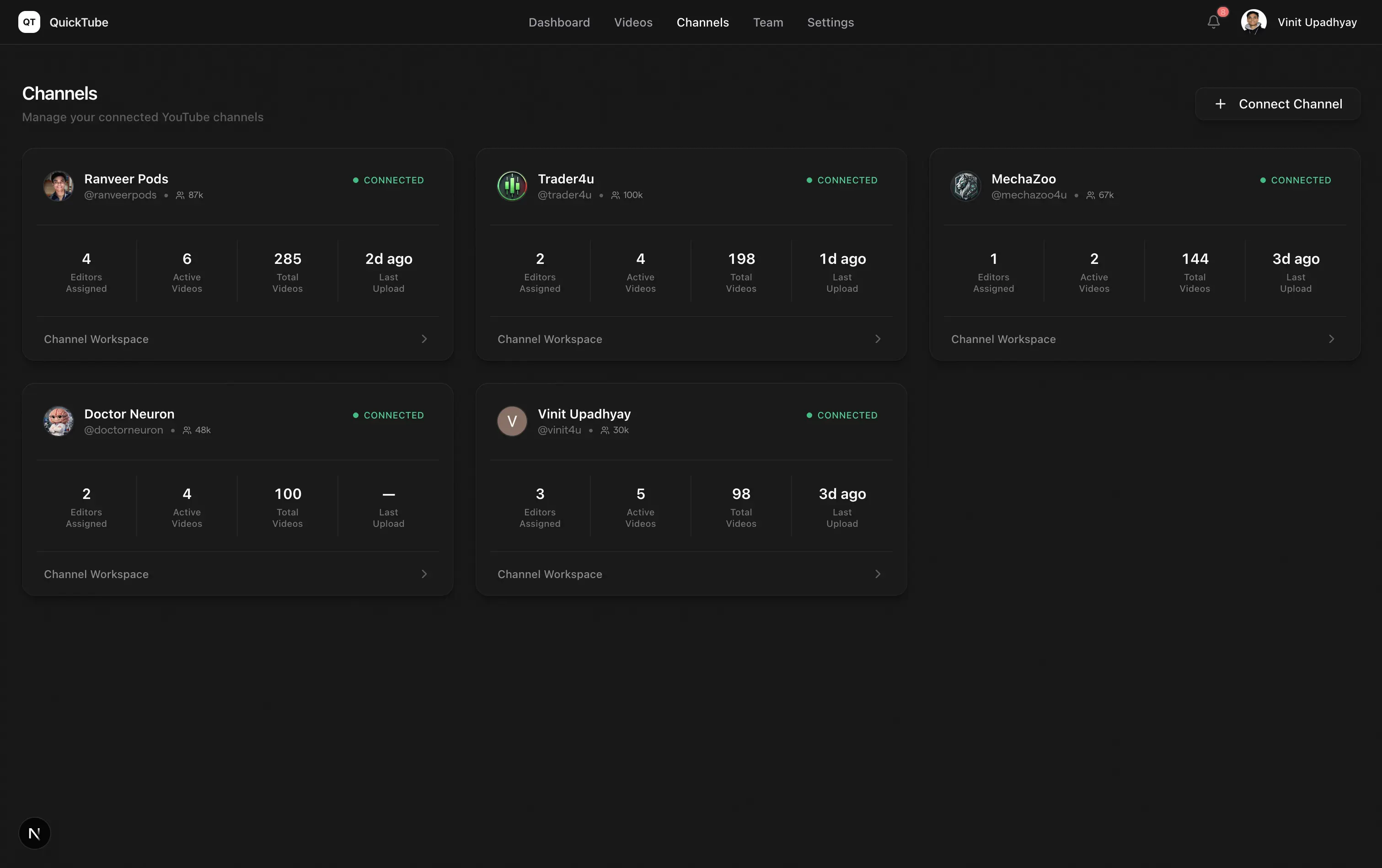The width and height of the screenshot is (1382, 868).
Task: Click the plus icon in Connect Channel
Action: coord(1220,104)
